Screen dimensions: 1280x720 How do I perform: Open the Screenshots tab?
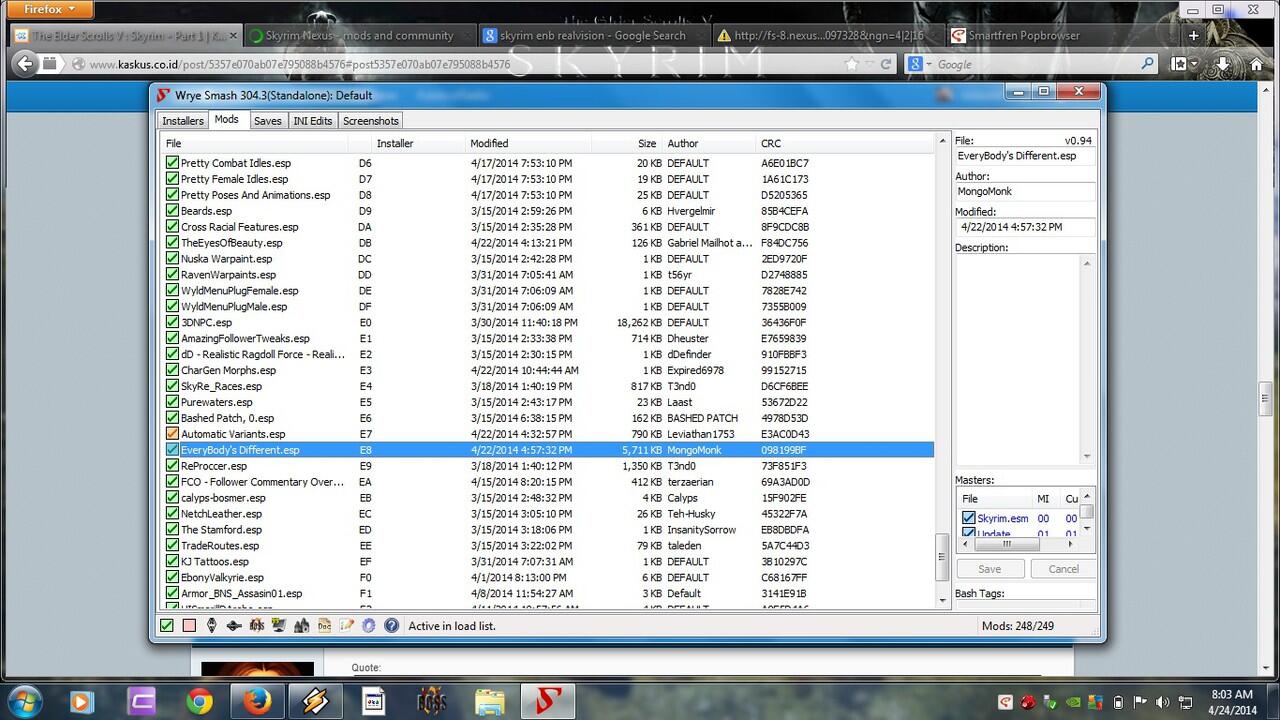tap(371, 121)
